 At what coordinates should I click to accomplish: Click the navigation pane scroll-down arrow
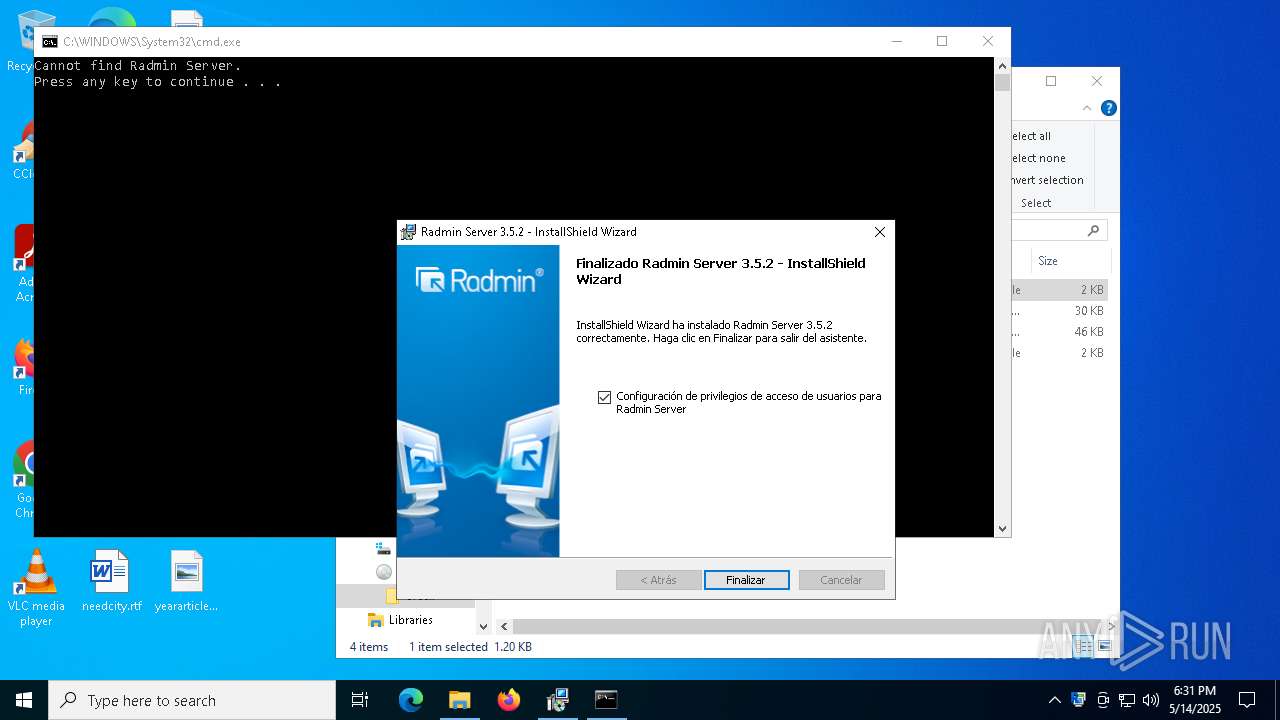pos(483,627)
